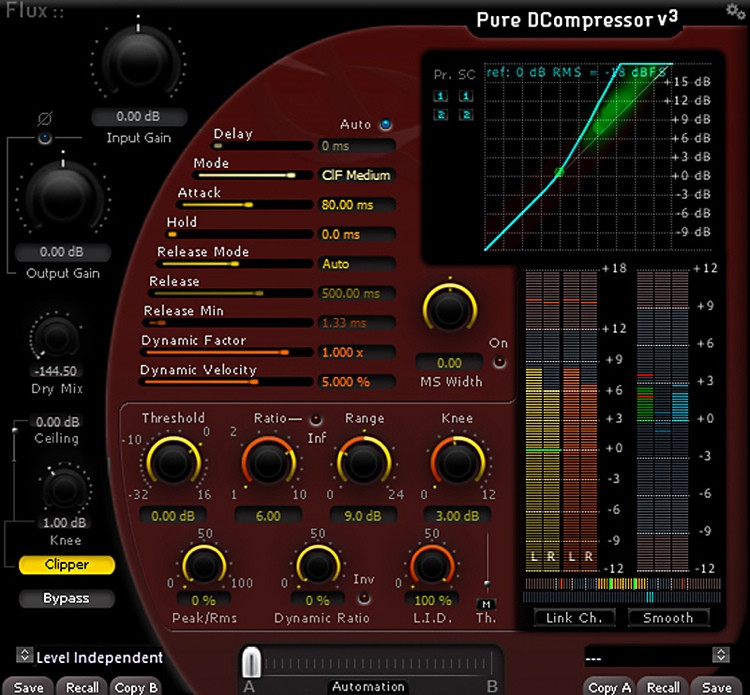Toggle SC channel 1 routing
The image size is (750, 695).
coord(466,96)
